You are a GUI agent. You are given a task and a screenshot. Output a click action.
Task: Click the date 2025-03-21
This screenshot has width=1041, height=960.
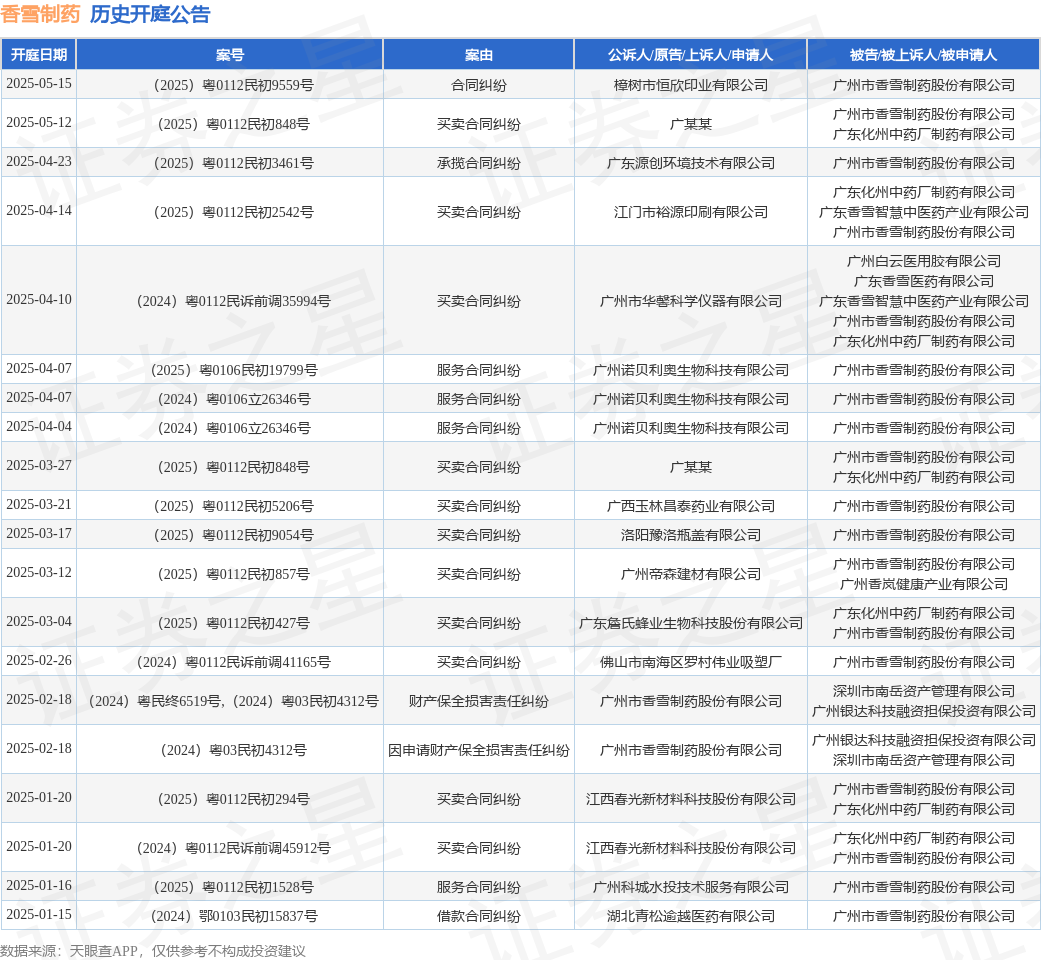coord(39,505)
